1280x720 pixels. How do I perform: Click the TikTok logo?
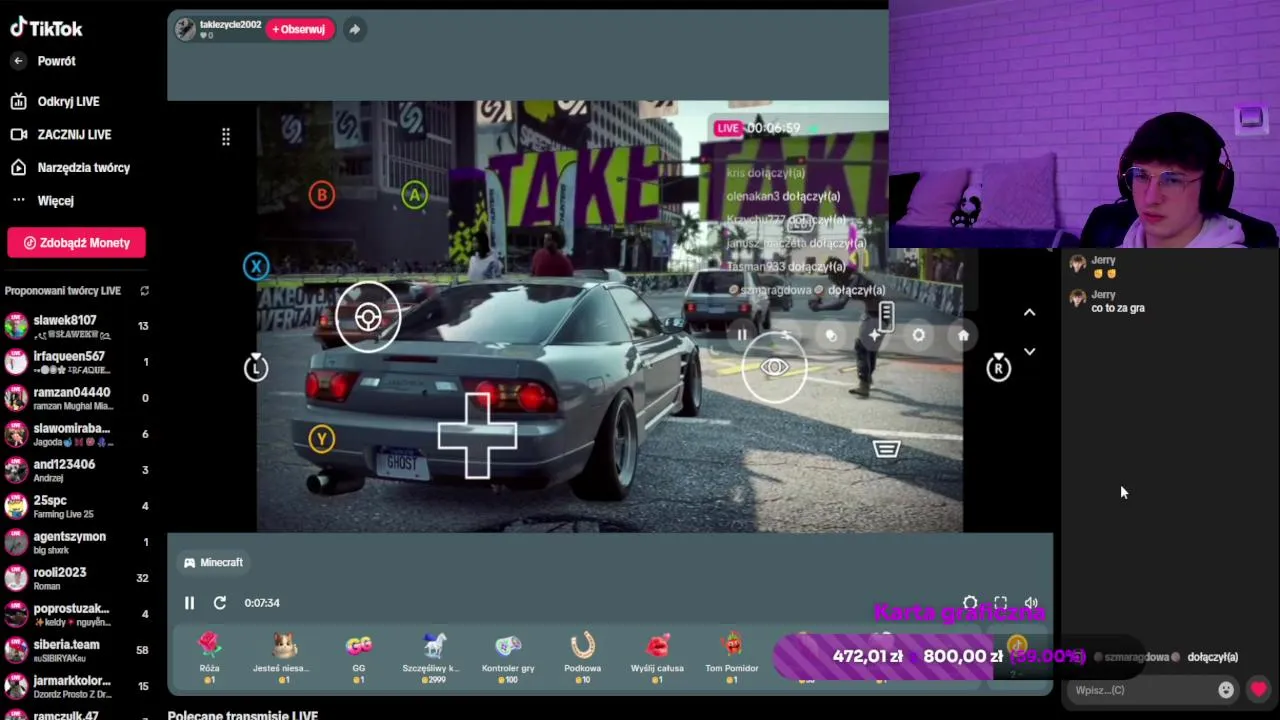[x=47, y=28]
